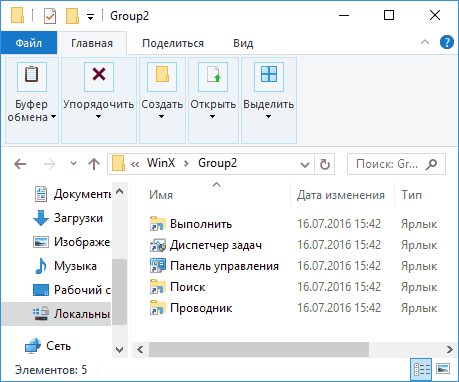Select the Диспетчер задач file name

point(216,245)
